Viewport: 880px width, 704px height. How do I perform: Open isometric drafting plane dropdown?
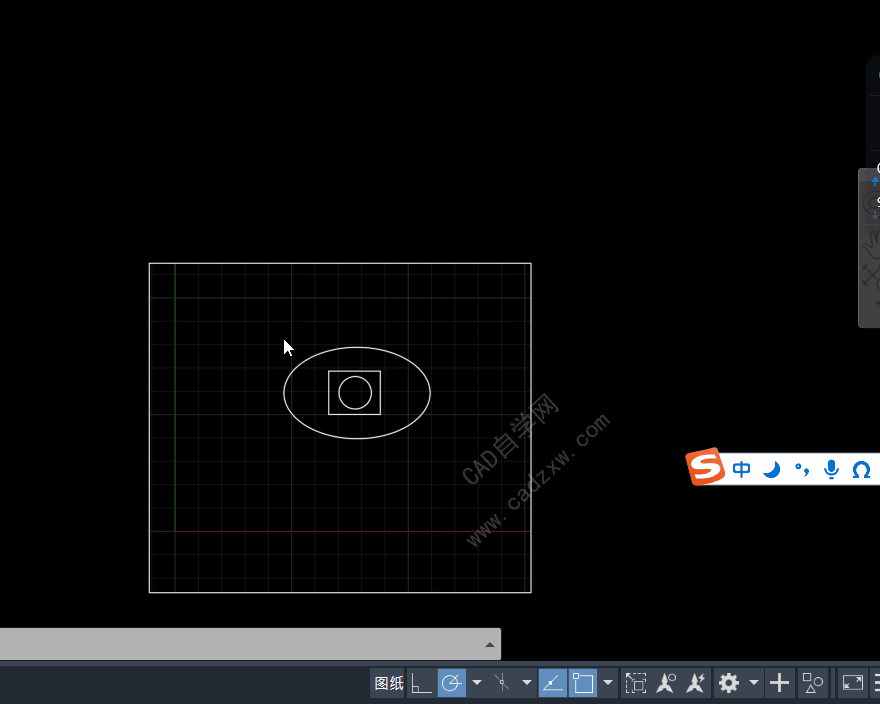click(x=526, y=683)
